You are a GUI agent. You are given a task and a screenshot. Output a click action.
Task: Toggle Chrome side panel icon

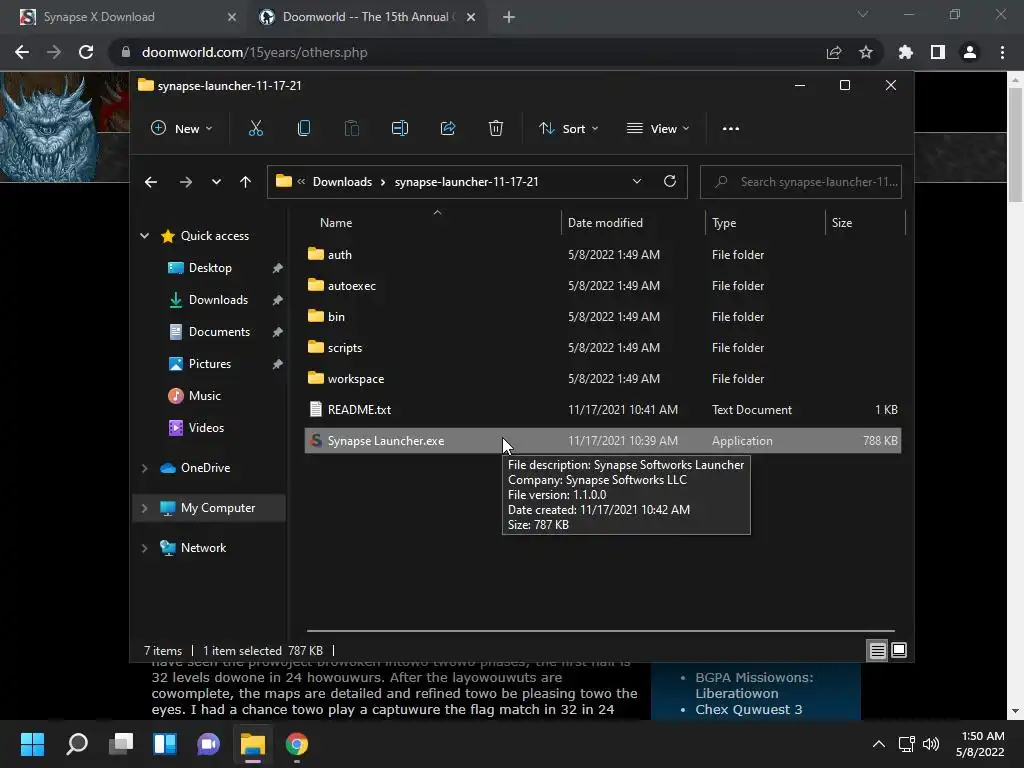click(x=938, y=52)
